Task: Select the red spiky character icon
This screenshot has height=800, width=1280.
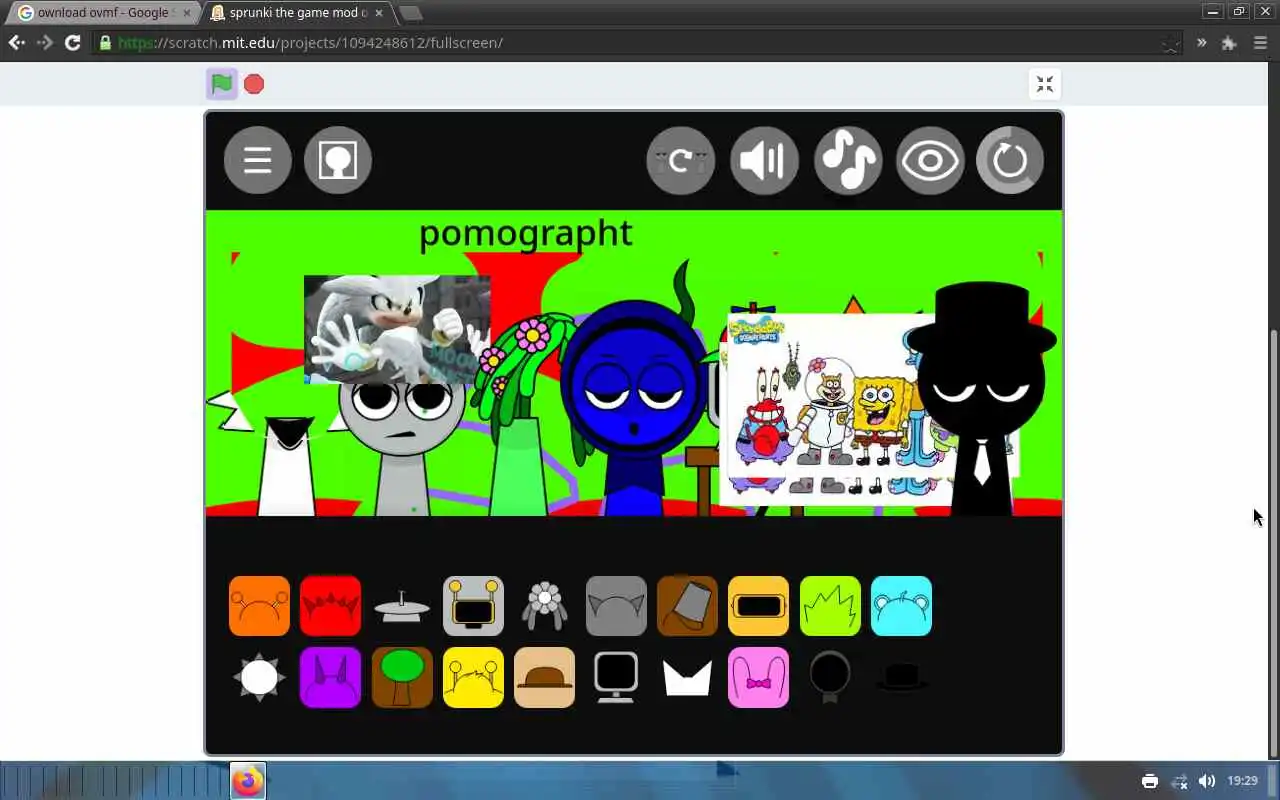Action: pyautogui.click(x=331, y=606)
